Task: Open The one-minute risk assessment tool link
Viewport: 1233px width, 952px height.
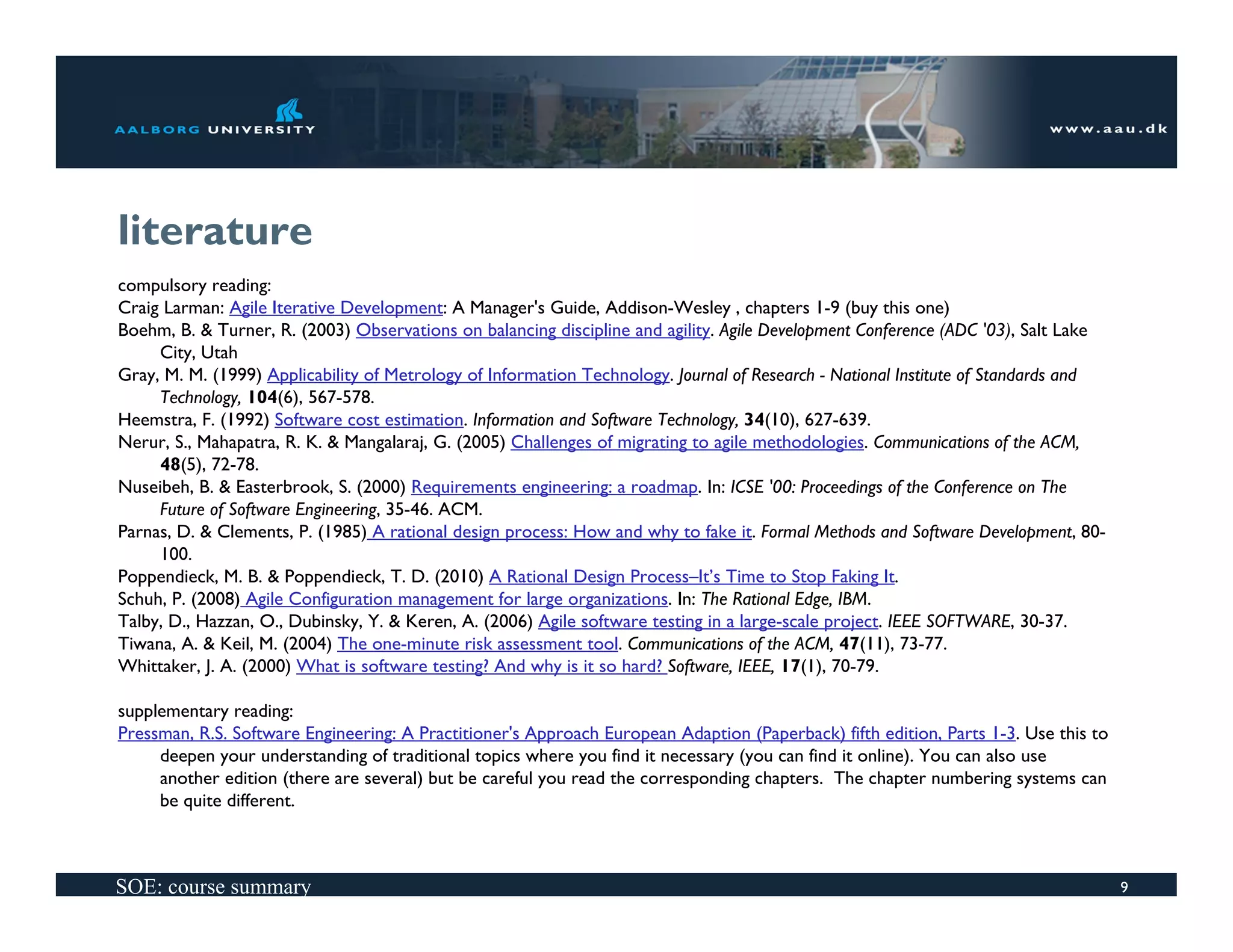Action: (x=477, y=644)
